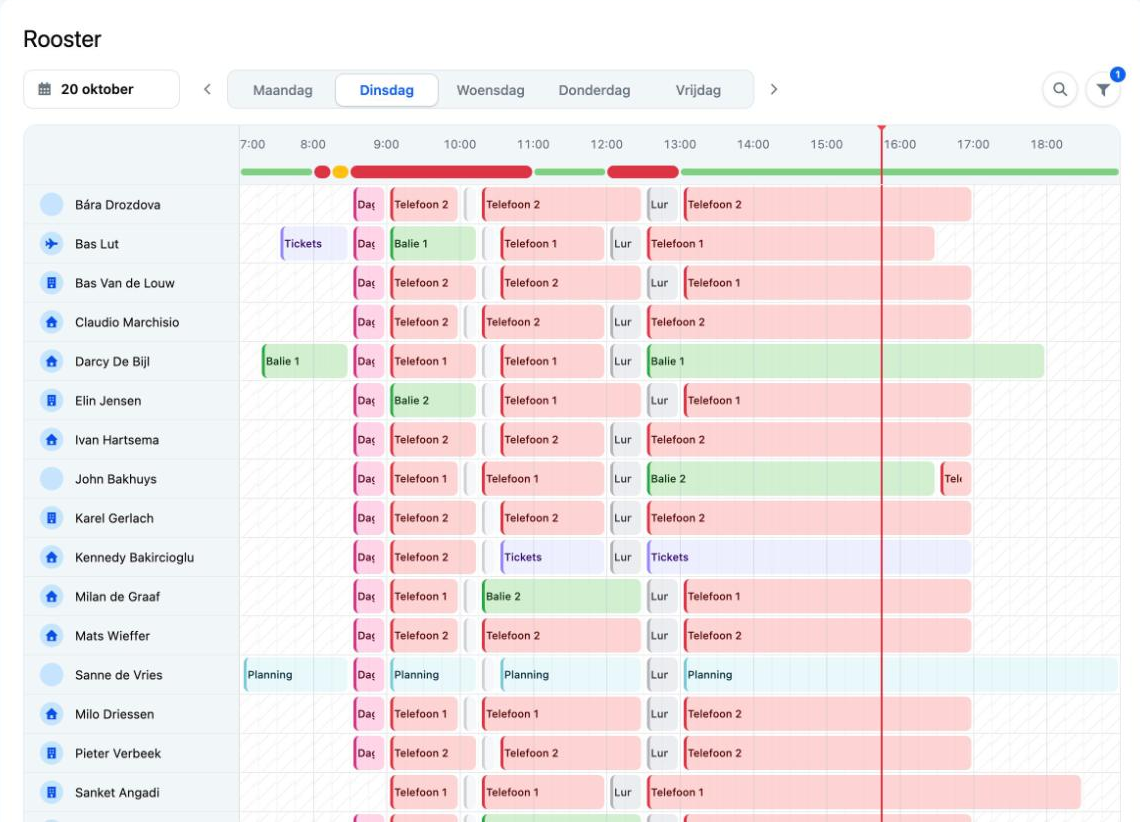
Task: Click home icon next to Darcy De Bijl
Action: pyautogui.click(x=52, y=361)
